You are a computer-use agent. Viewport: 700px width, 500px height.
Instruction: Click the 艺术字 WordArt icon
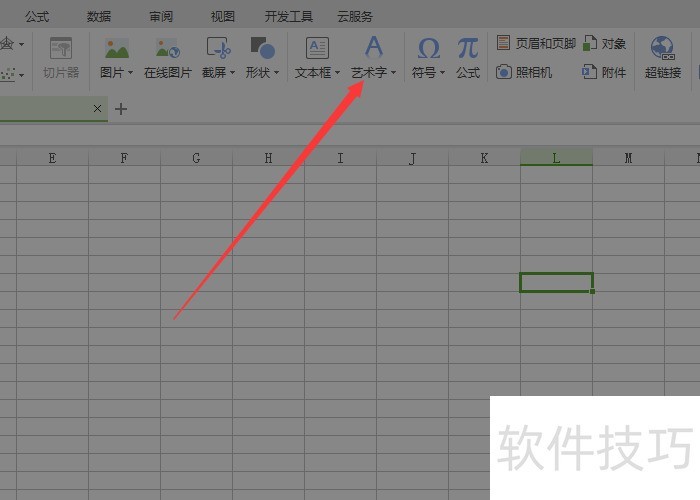tap(374, 47)
